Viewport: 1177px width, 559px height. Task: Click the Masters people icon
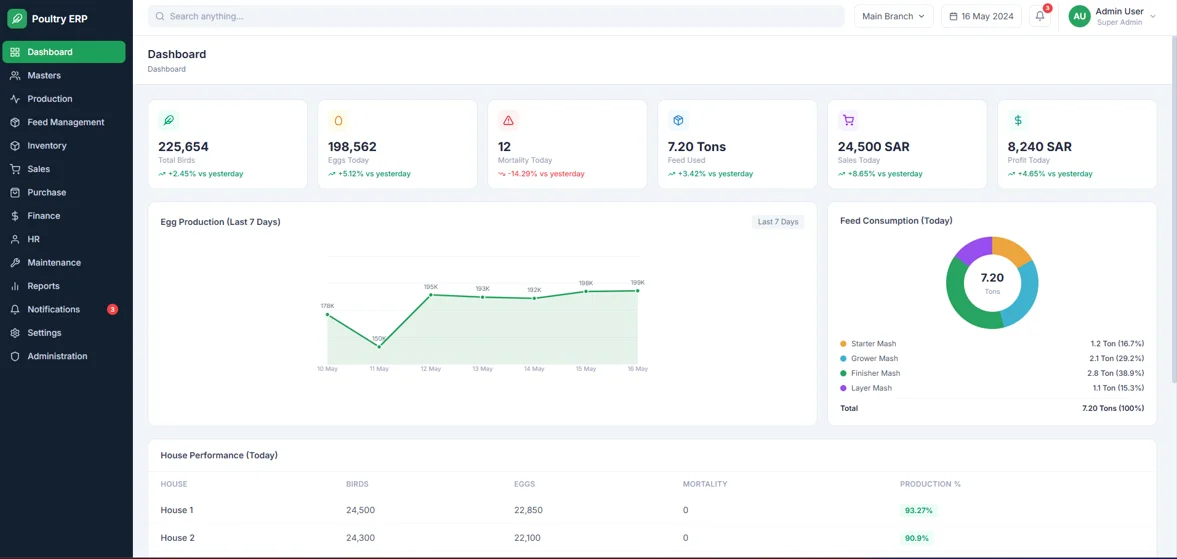15,75
